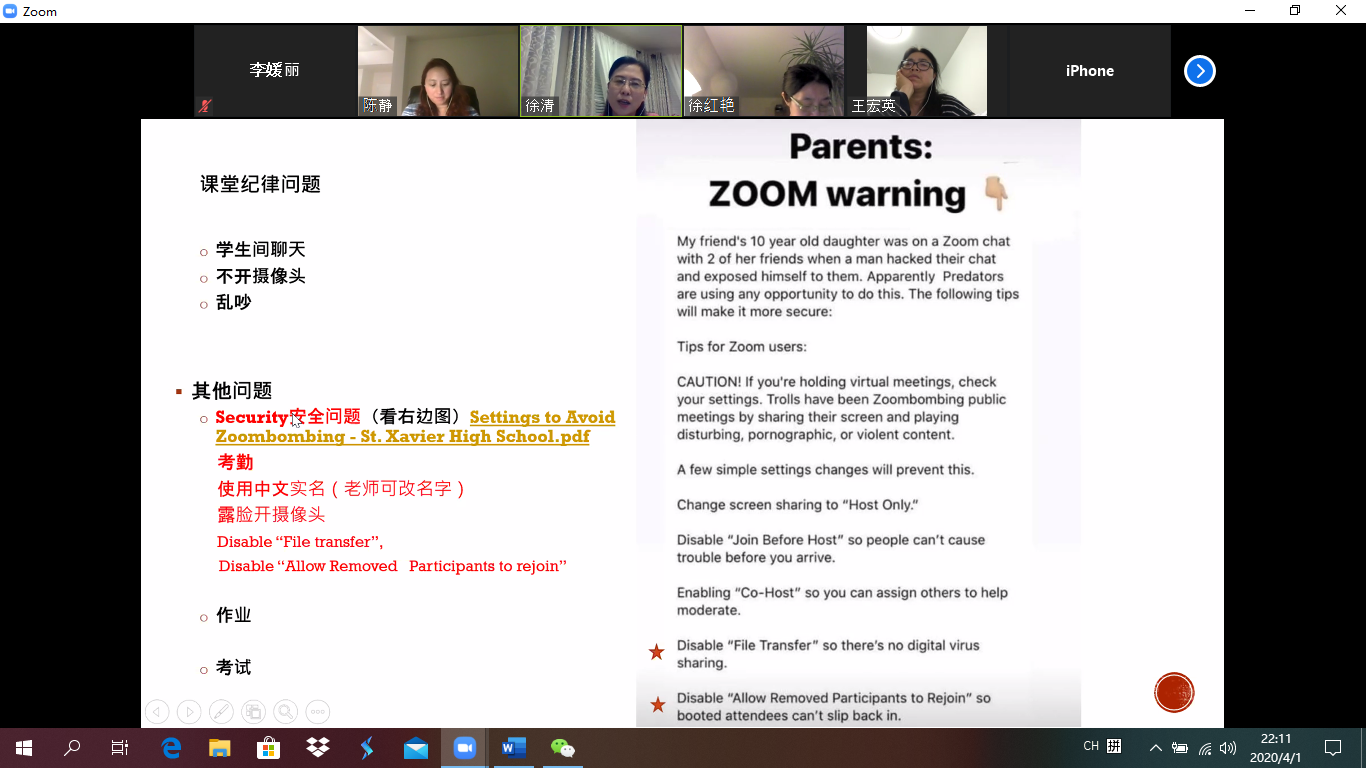This screenshot has width=1366, height=768.
Task: Open File Explorer from taskbar
Action: pos(220,747)
